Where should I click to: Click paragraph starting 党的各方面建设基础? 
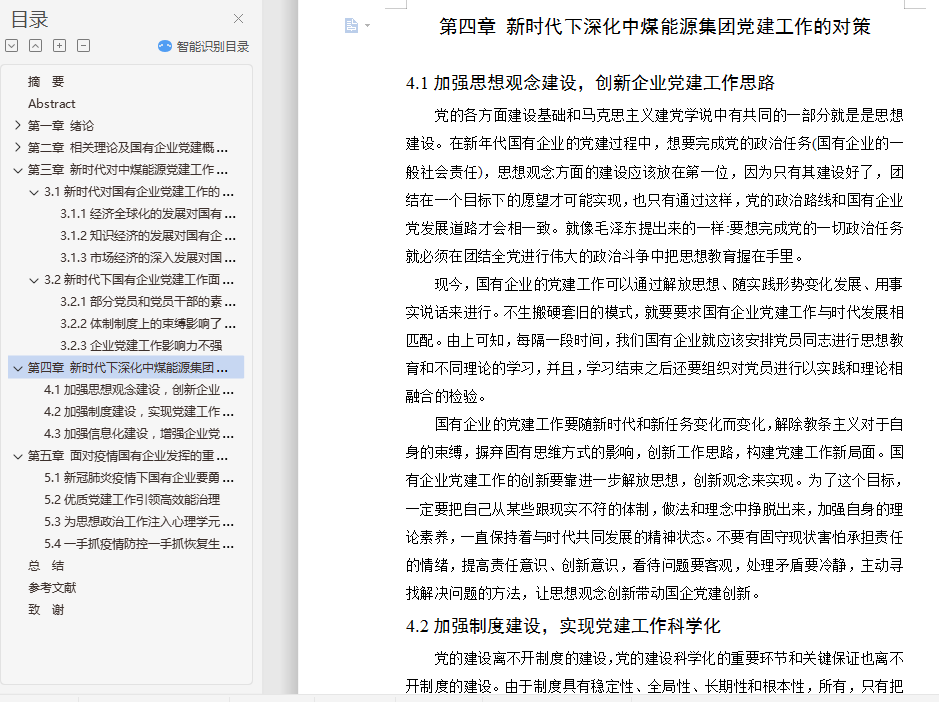(x=655, y=186)
